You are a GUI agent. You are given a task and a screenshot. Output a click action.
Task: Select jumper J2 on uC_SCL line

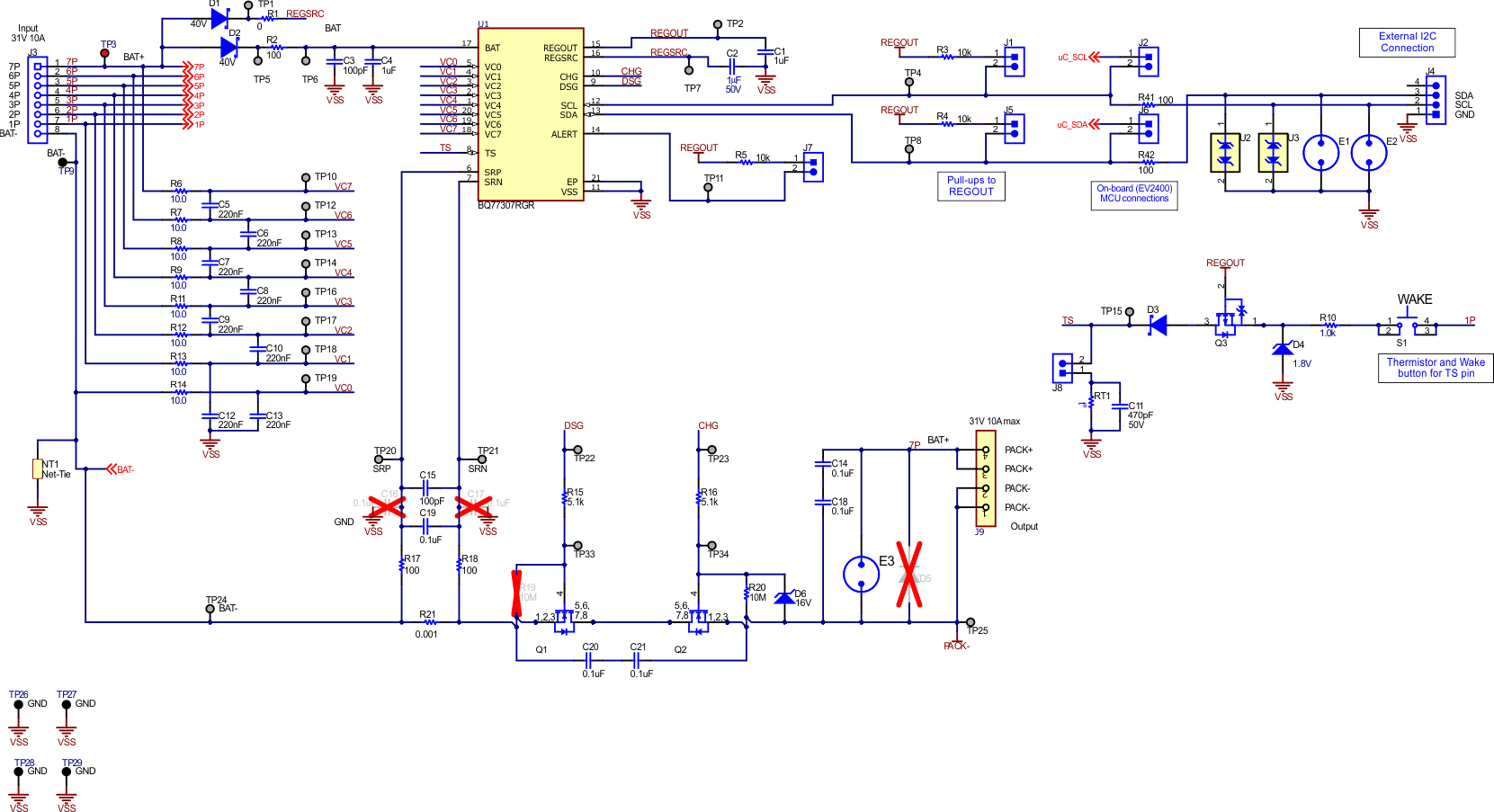(1149, 61)
